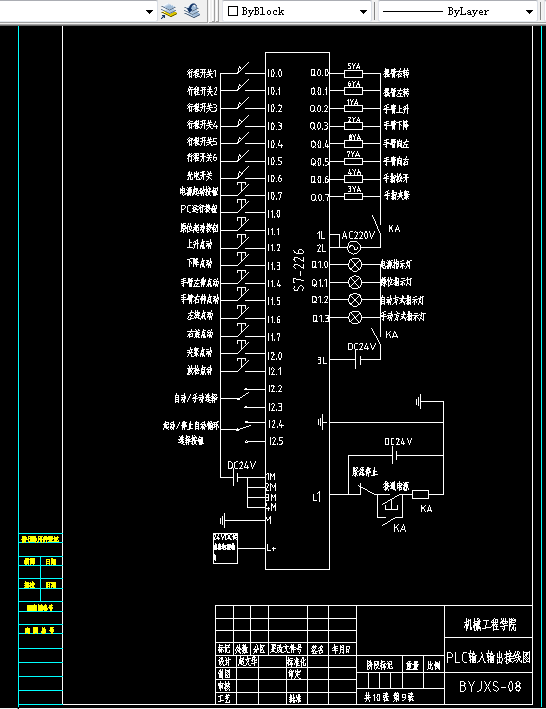Select the 1M terminal label
546x709 pixels.
[271, 477]
